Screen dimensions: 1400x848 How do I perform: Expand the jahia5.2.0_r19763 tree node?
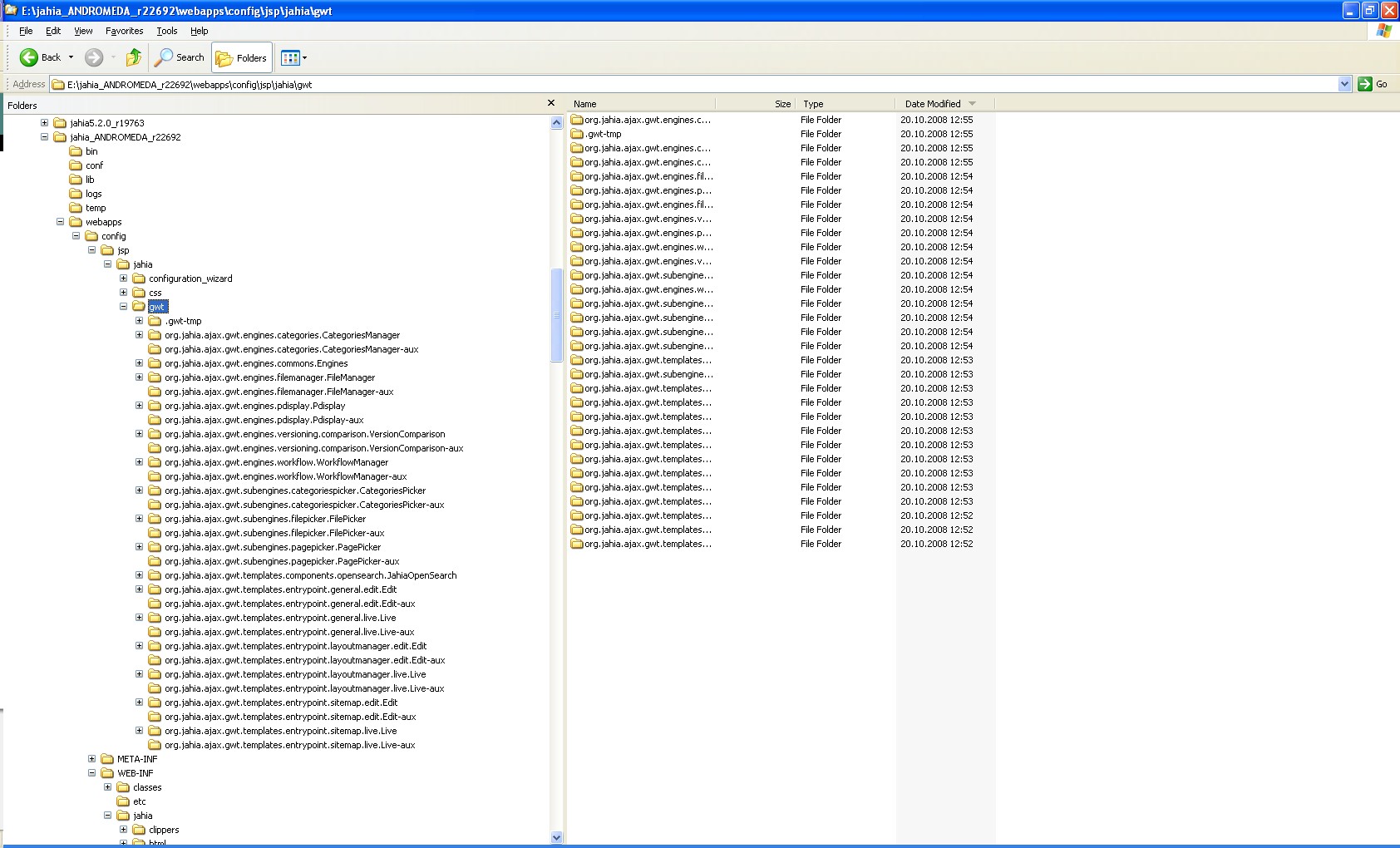tap(45, 123)
